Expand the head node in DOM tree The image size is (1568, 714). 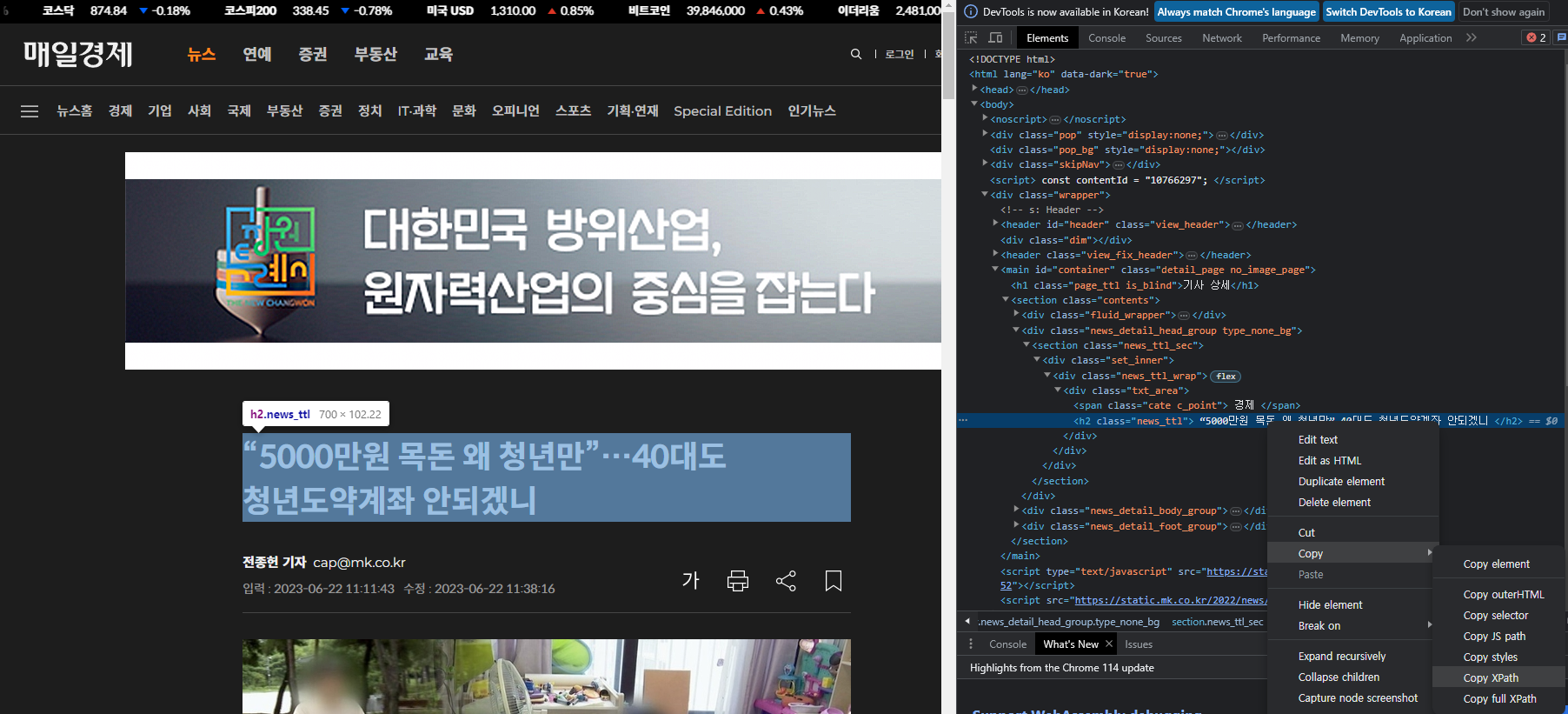click(x=974, y=89)
